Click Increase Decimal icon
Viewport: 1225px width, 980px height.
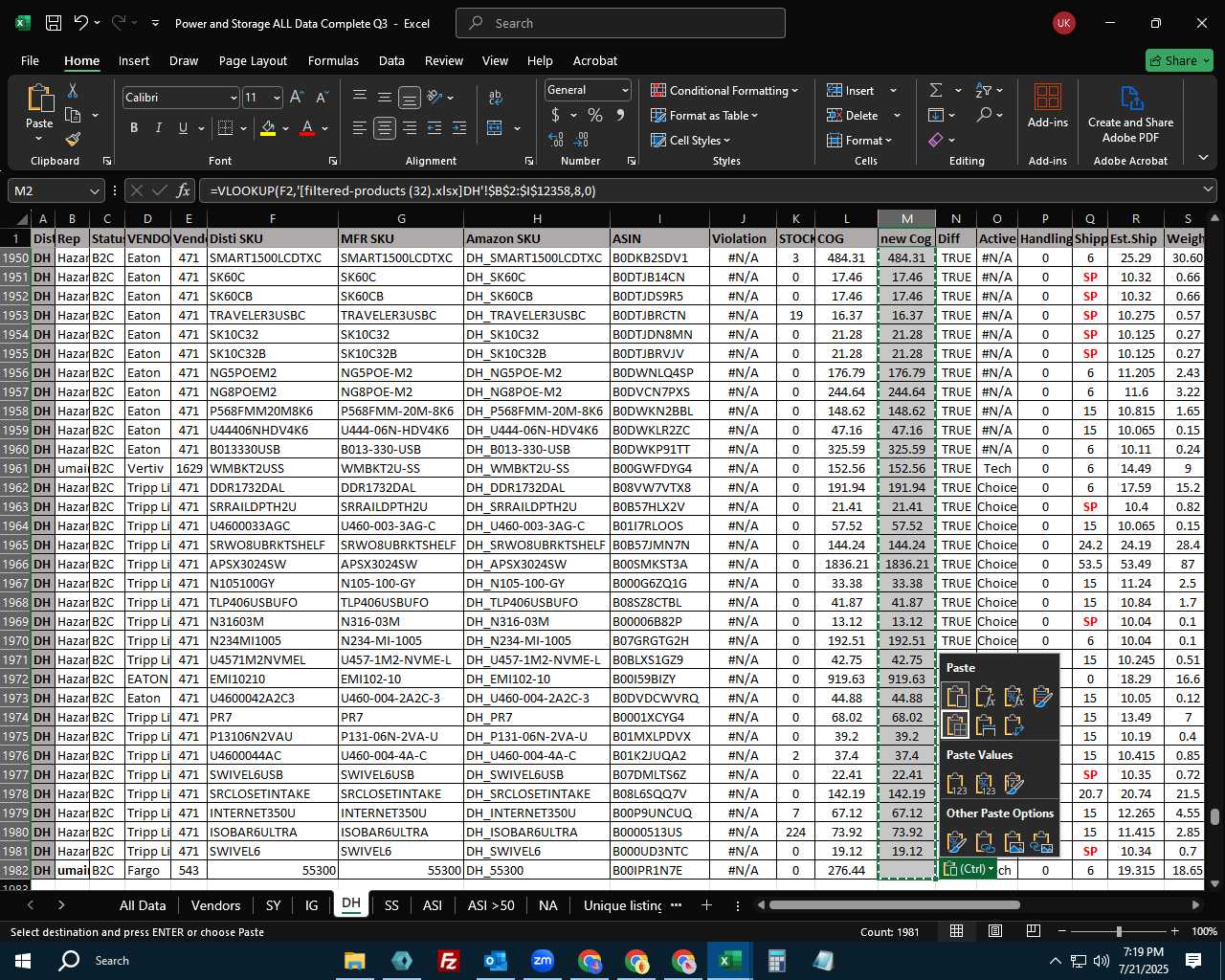tap(556, 140)
